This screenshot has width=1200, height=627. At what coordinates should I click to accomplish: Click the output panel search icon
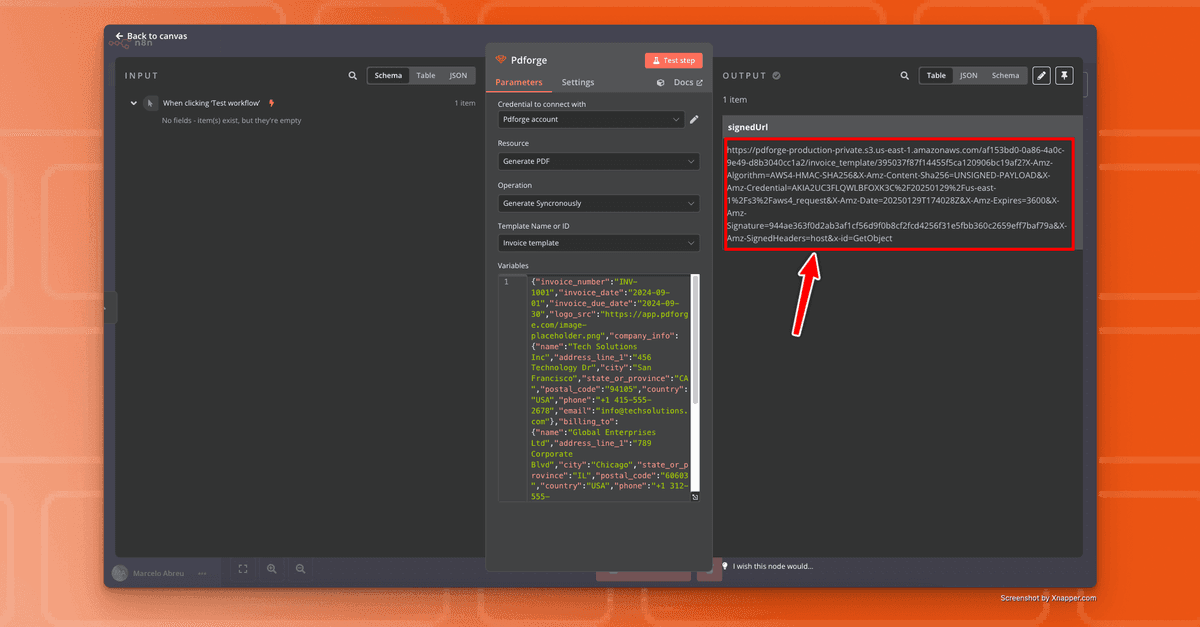[x=905, y=75]
